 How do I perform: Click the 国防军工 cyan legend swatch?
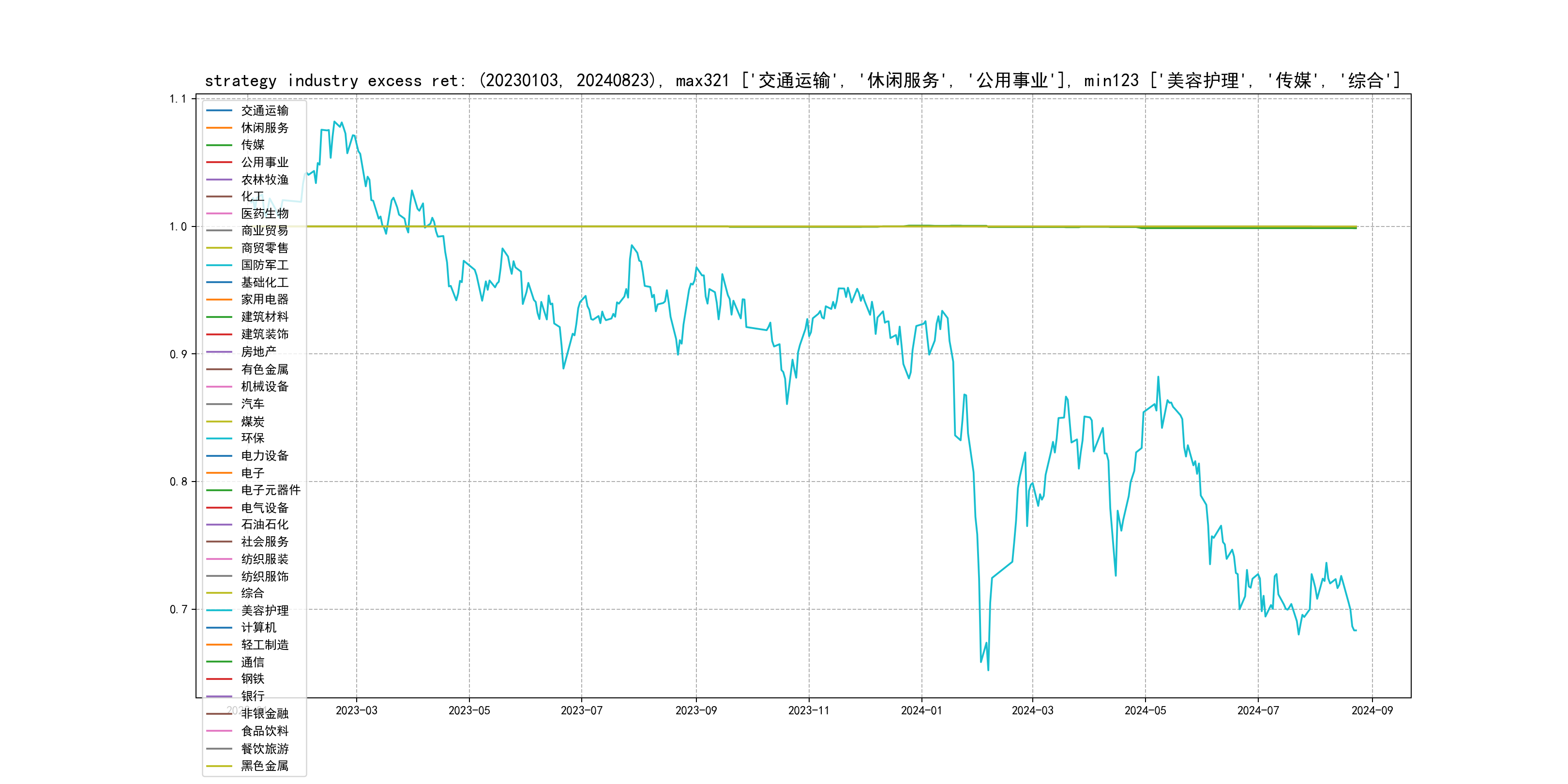[x=219, y=265]
